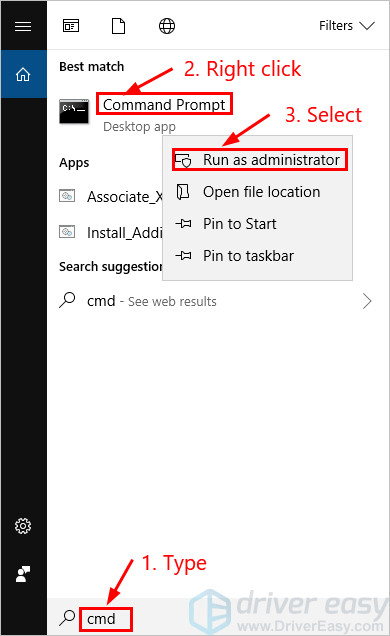Expand the Filters dropdown

coord(347,26)
